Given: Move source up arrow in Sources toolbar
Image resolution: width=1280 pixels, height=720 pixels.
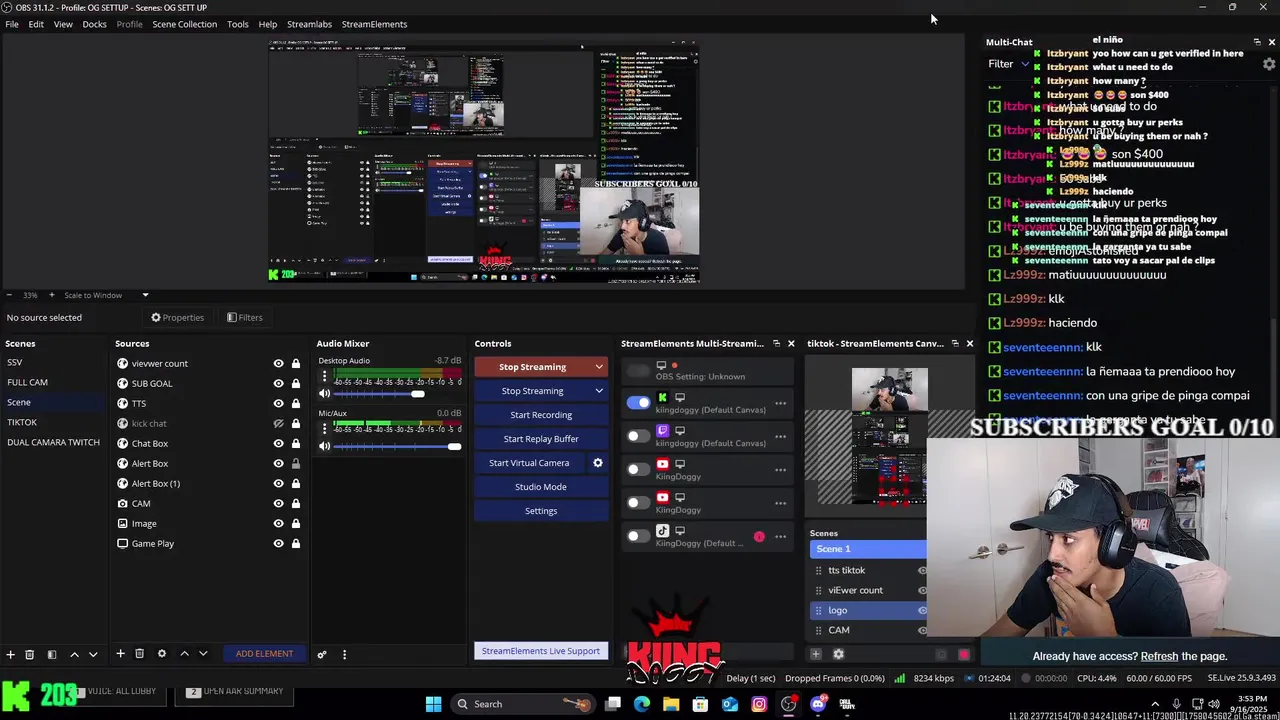Looking at the screenshot, I should tap(184, 654).
